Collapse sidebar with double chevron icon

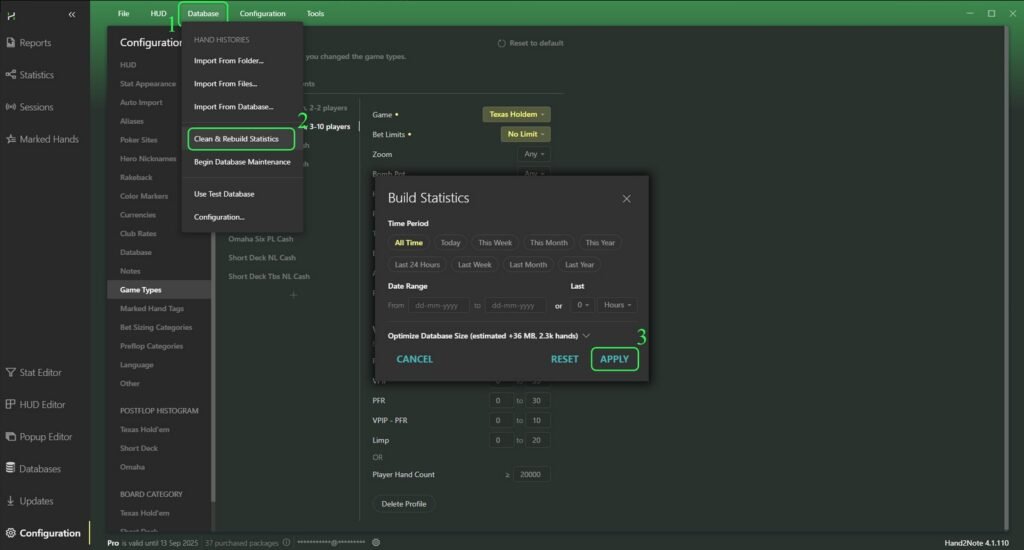click(72, 14)
